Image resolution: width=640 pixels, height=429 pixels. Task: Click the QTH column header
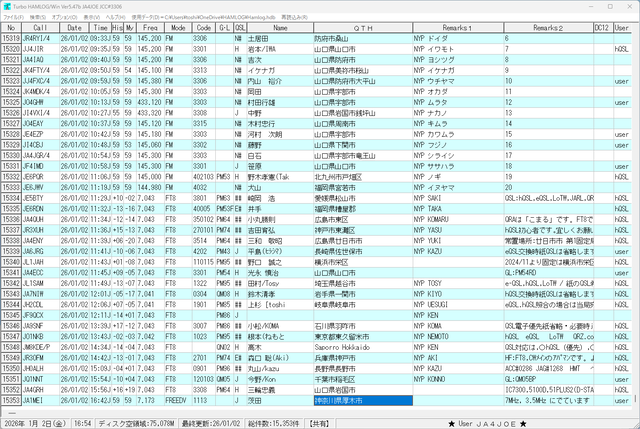(363, 28)
